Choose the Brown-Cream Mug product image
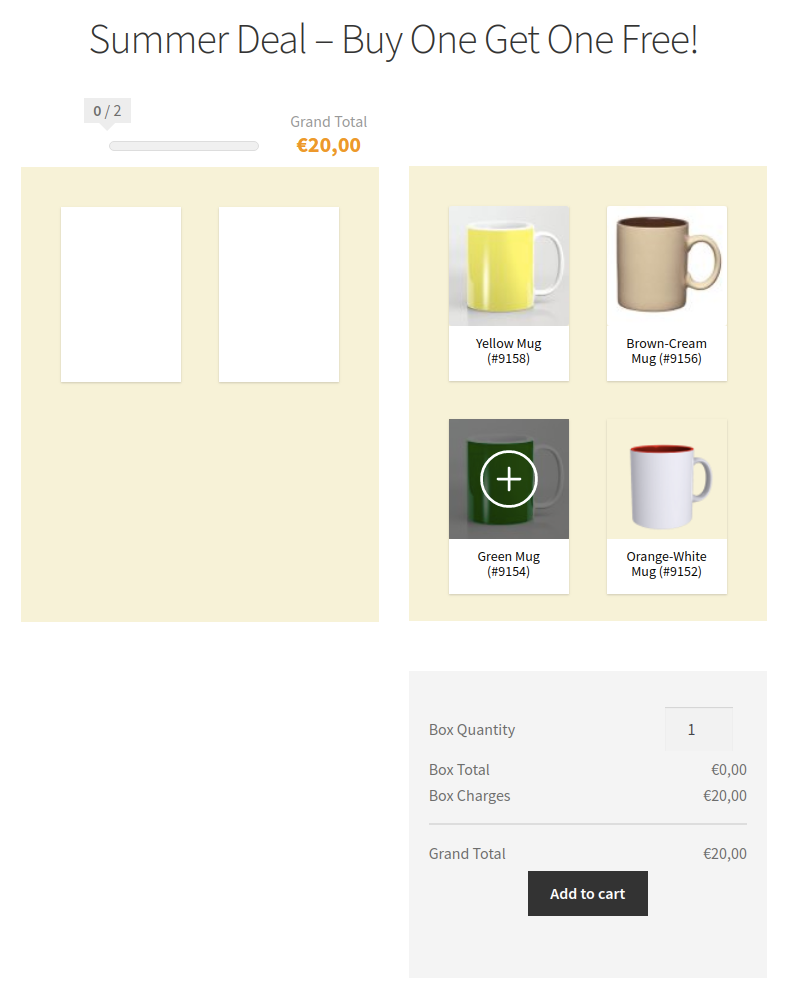Screen dimensions: 790x981 667,266
